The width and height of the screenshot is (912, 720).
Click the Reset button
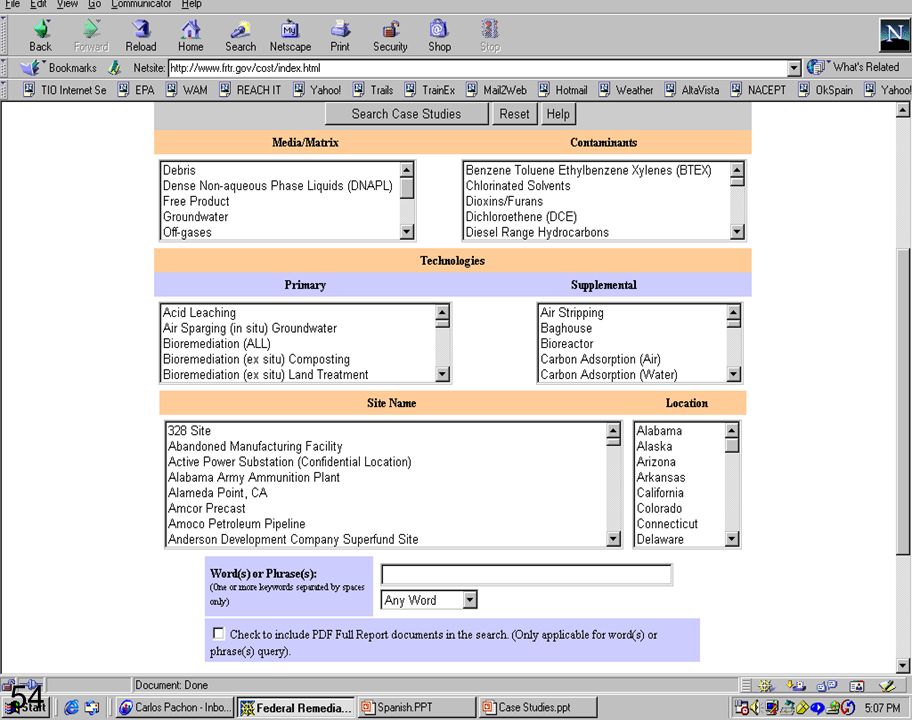(514, 114)
